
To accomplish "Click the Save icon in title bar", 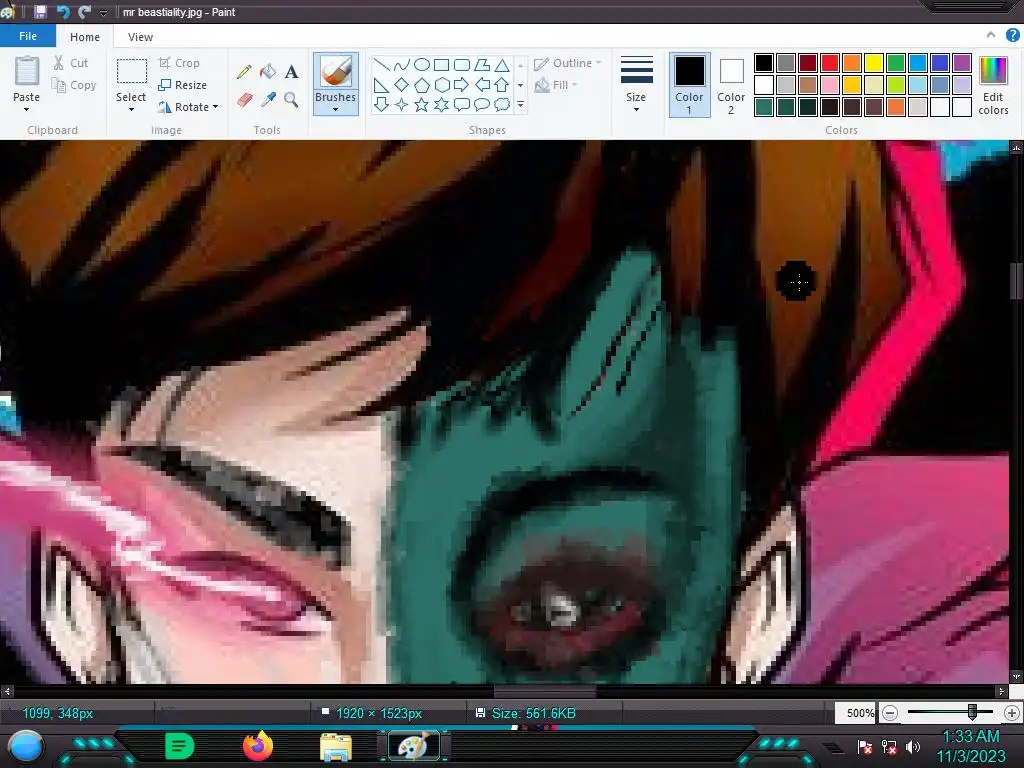I will pyautogui.click(x=40, y=12).
